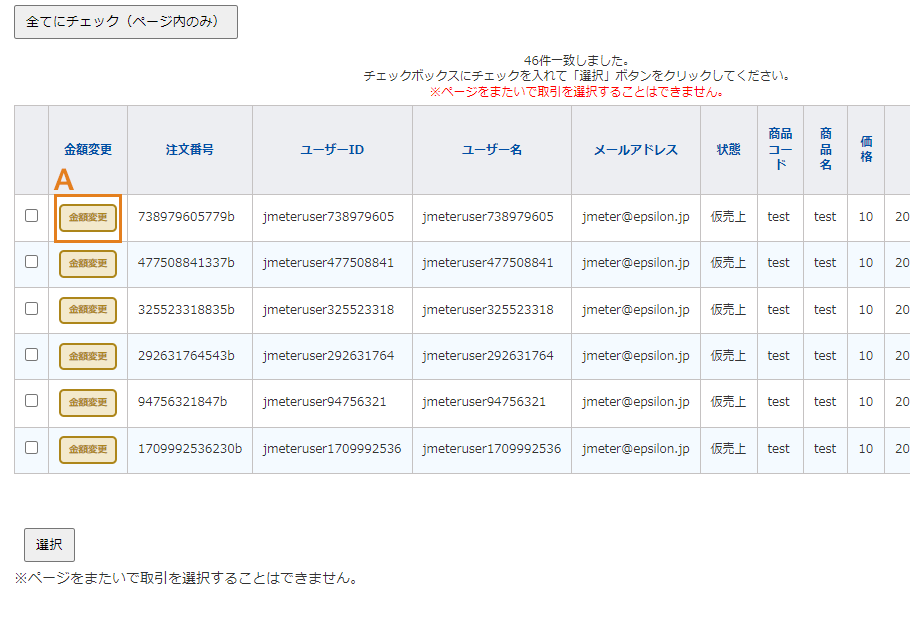Check the box for order 1709992536230b
The height and width of the screenshot is (626, 910).
(x=31, y=447)
